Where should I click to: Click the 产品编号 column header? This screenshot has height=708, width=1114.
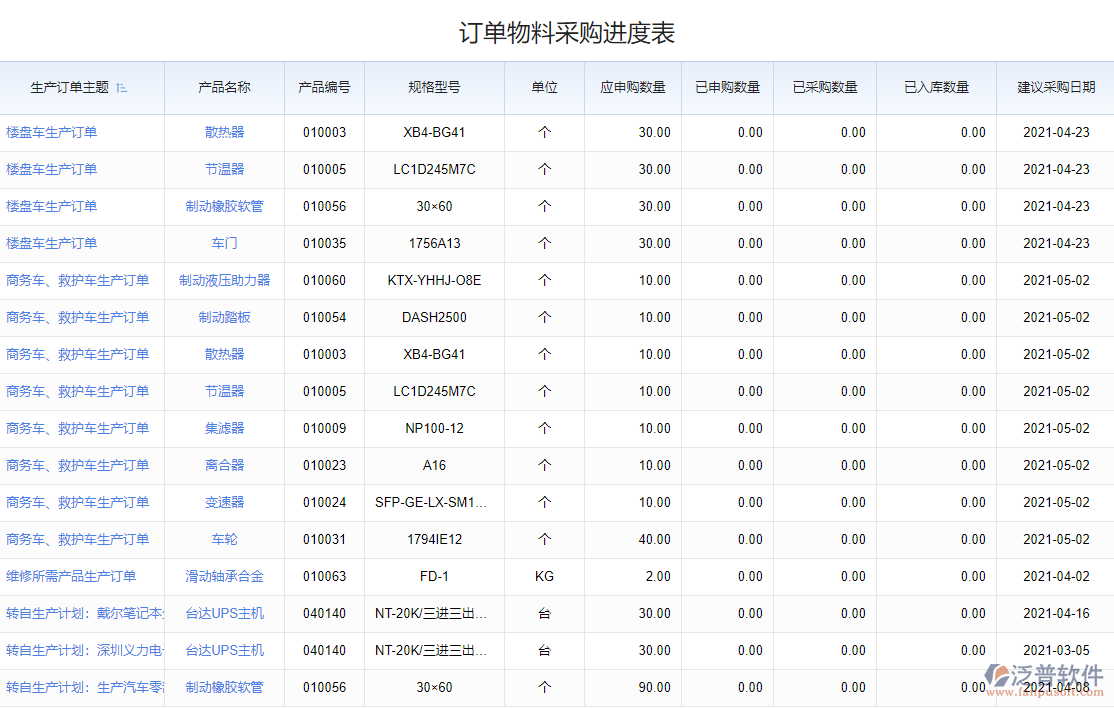pyautogui.click(x=324, y=87)
